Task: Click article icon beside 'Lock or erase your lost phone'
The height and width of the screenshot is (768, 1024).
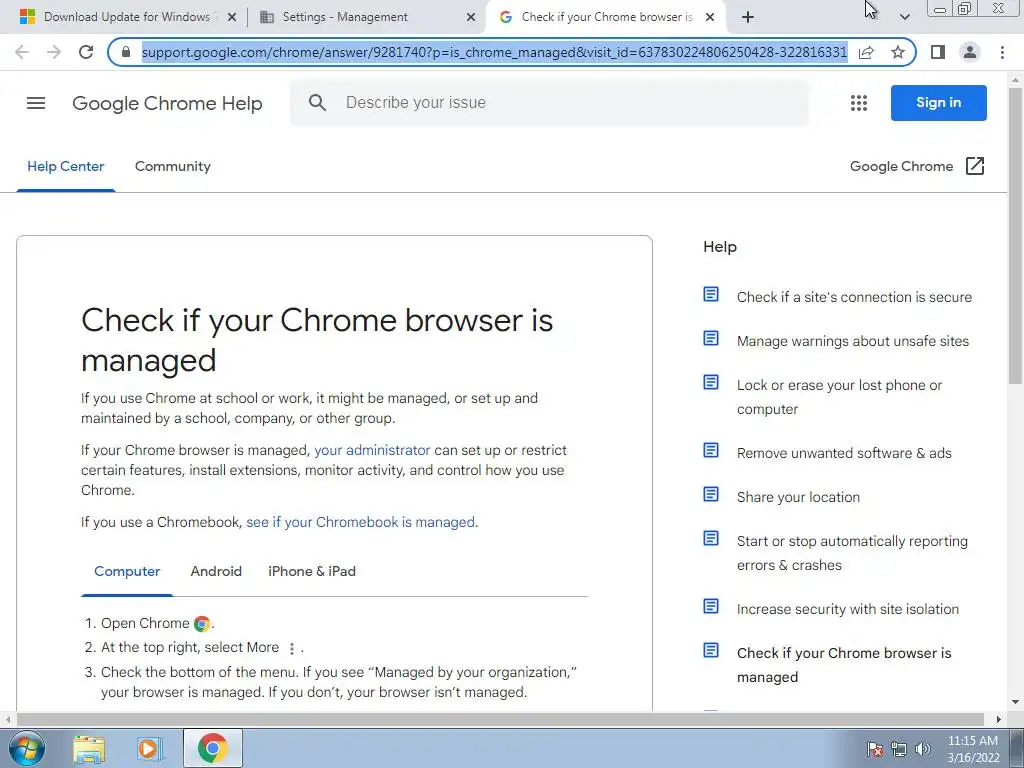Action: point(711,382)
